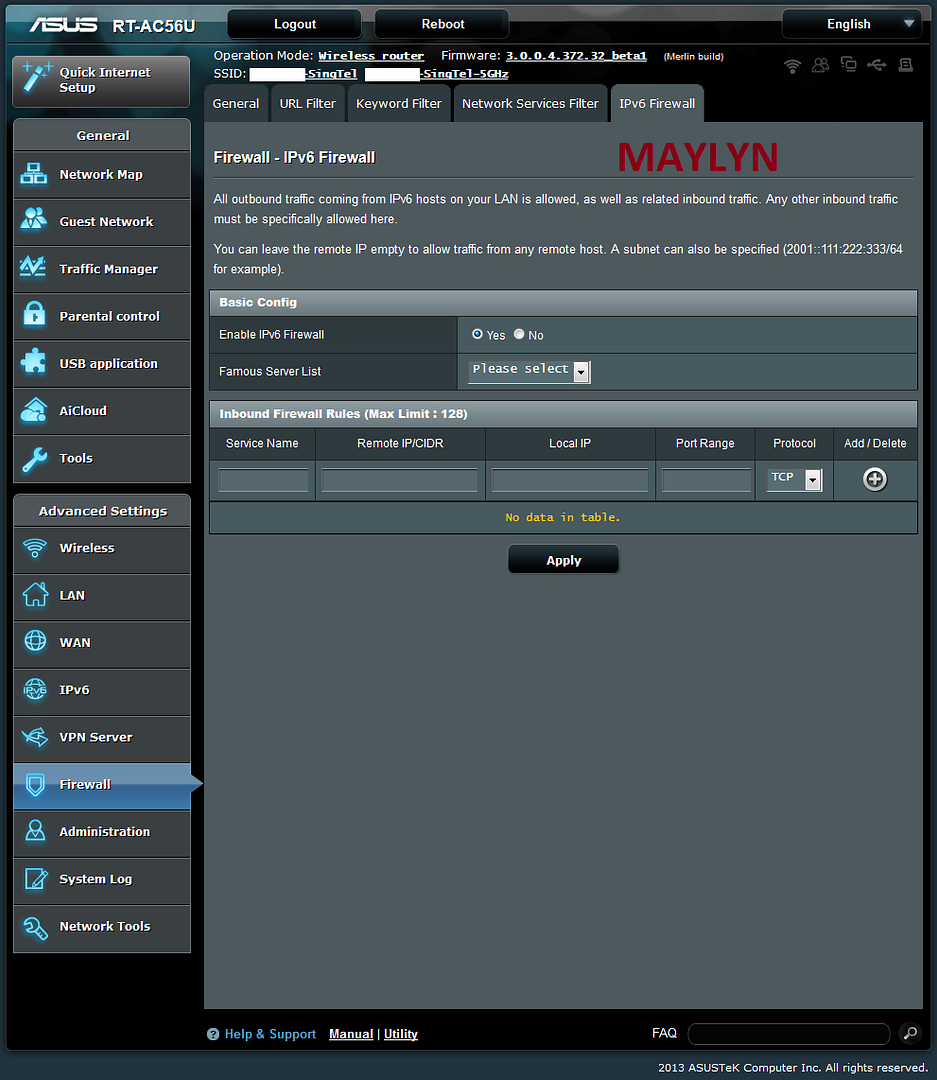Click the Apply button
Viewport: 937px width, 1080px height.
tap(563, 560)
